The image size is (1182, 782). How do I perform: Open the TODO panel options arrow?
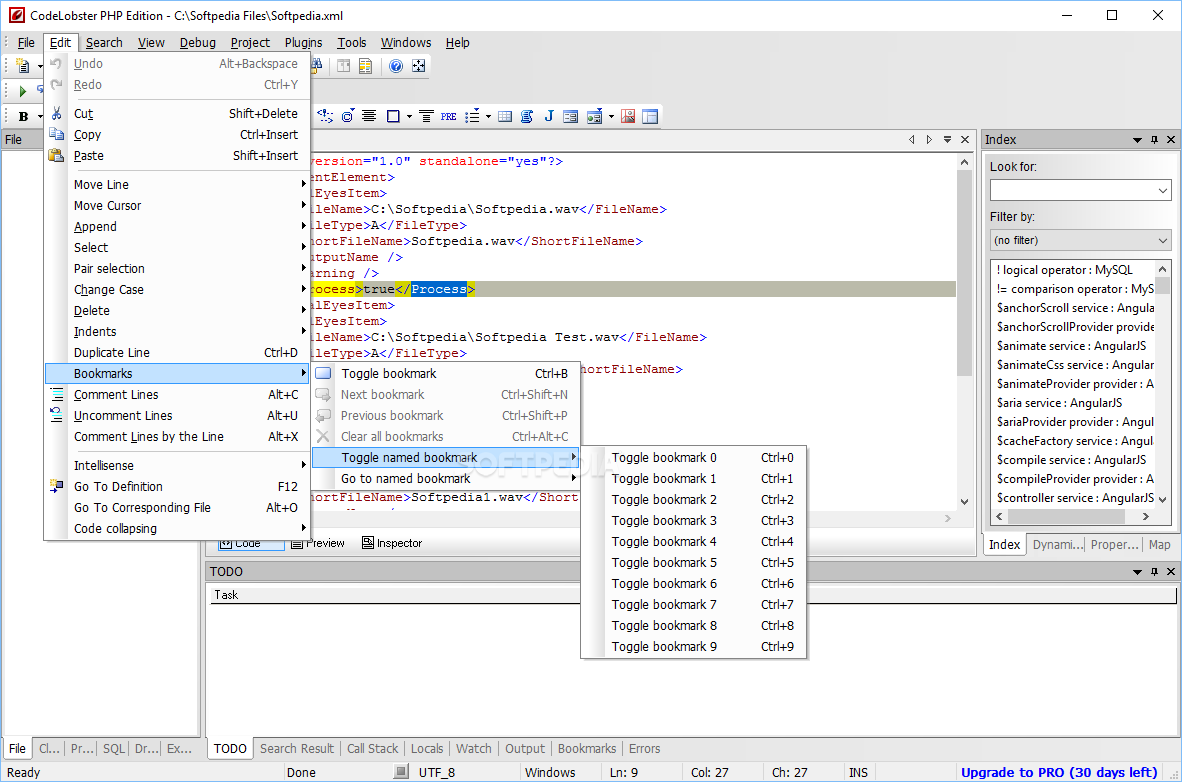click(x=1137, y=572)
